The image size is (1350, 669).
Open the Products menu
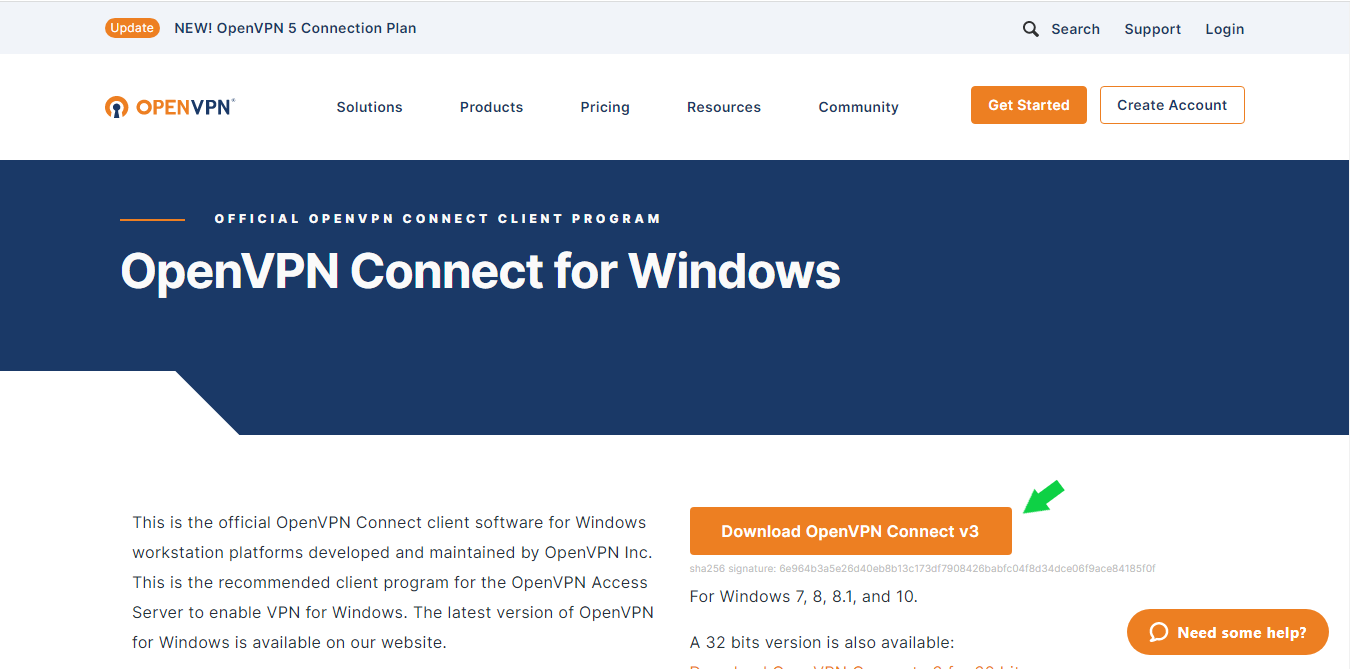click(491, 107)
